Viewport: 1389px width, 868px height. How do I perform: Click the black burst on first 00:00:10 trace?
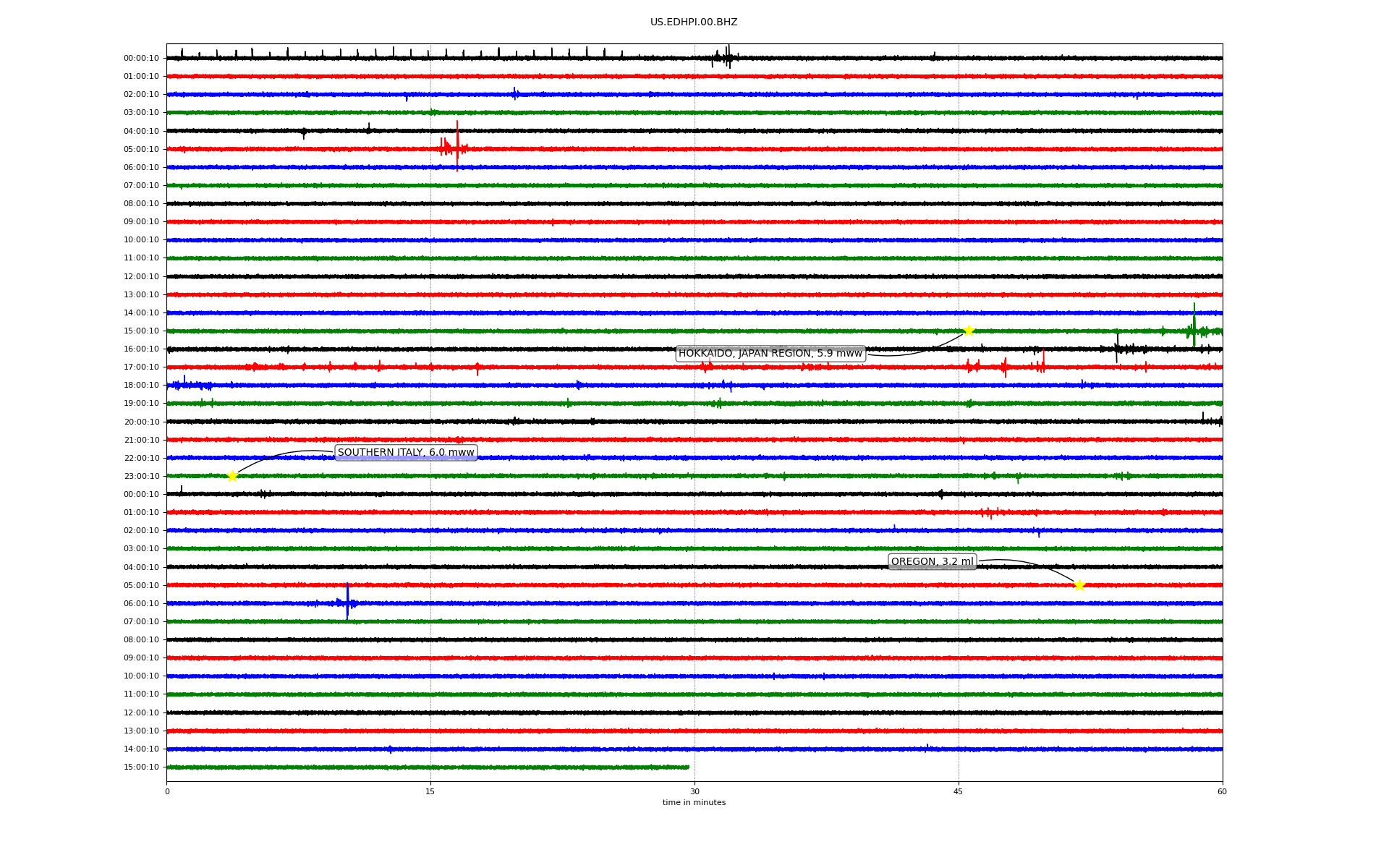(728, 56)
